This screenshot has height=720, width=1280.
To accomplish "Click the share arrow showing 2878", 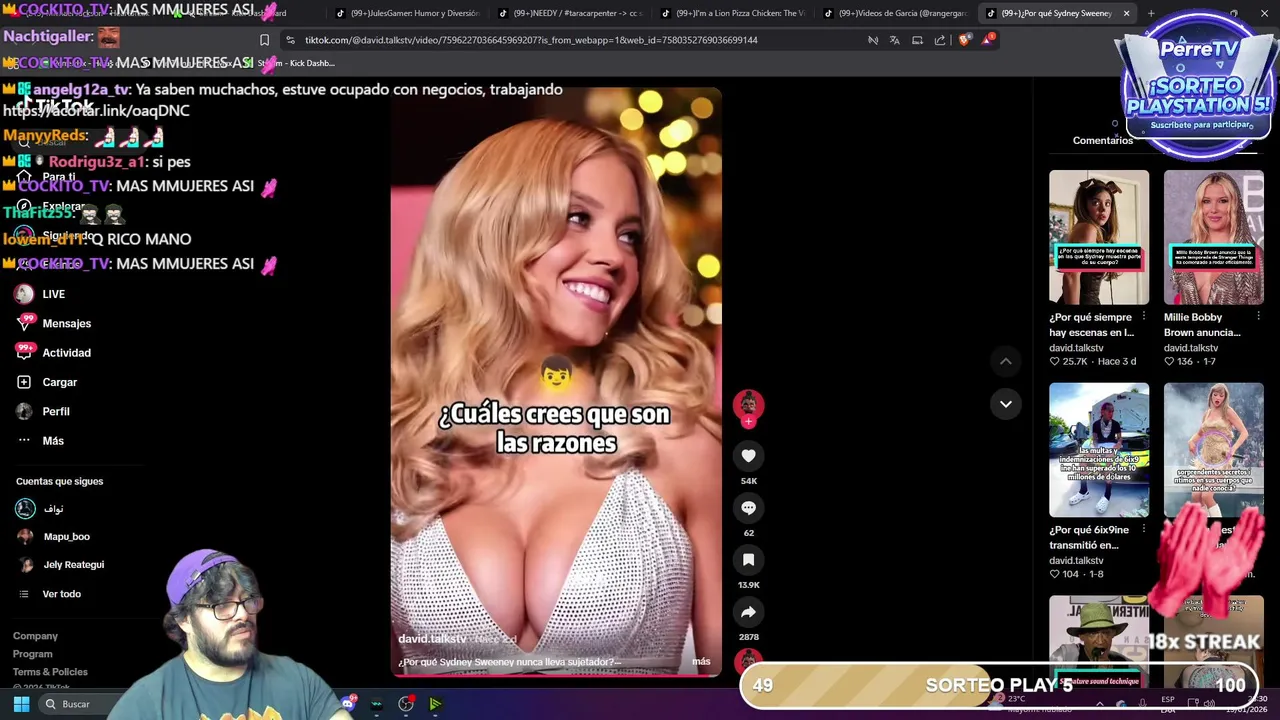I will click(748, 612).
